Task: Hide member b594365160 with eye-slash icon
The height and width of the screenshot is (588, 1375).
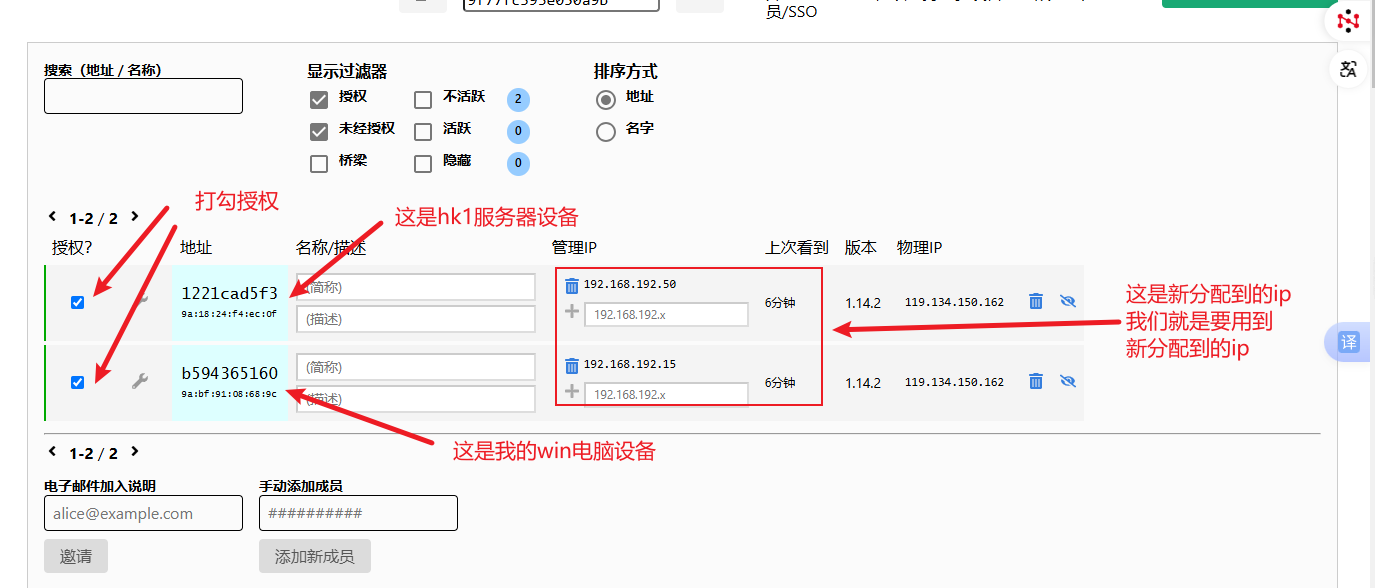Action: pos(1067,381)
